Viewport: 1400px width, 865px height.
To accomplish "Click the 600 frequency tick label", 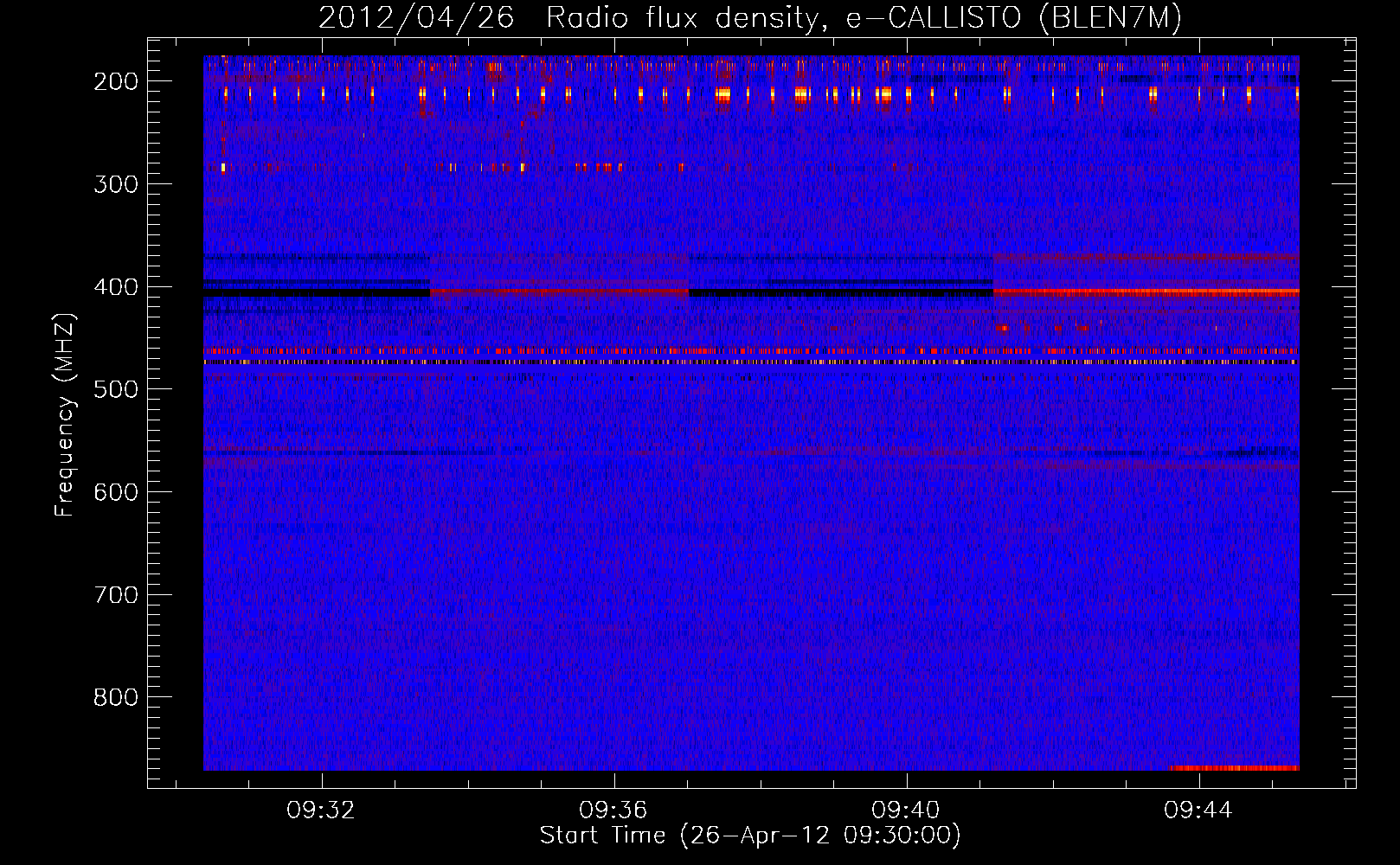I will click(116, 492).
